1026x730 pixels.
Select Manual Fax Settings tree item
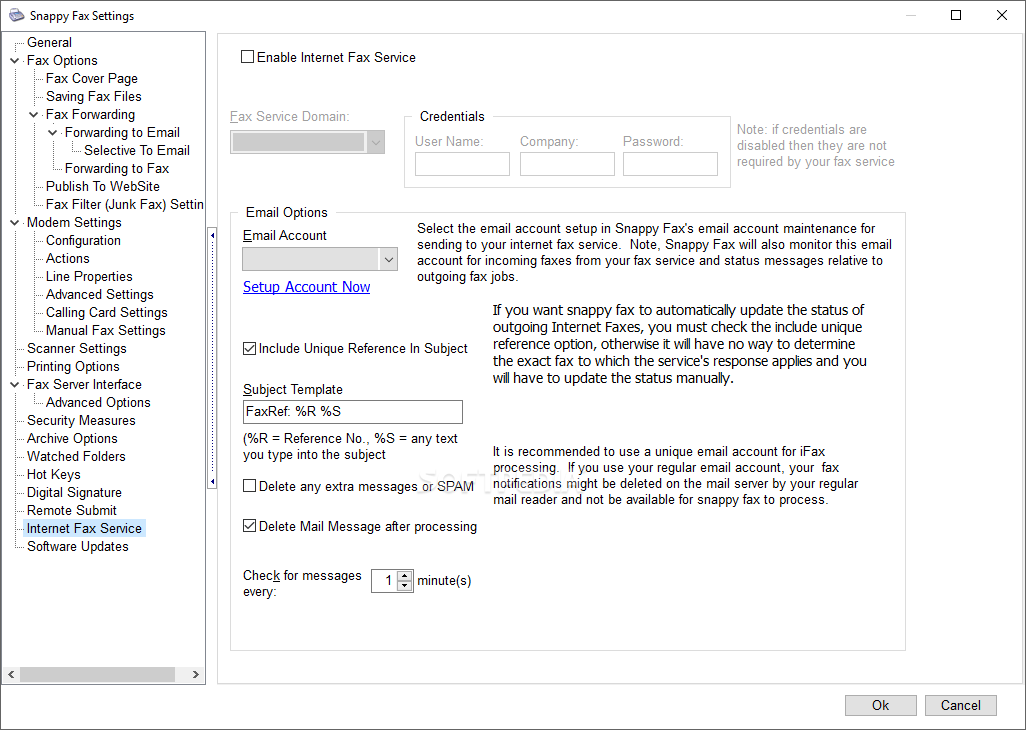pyautogui.click(x=105, y=330)
